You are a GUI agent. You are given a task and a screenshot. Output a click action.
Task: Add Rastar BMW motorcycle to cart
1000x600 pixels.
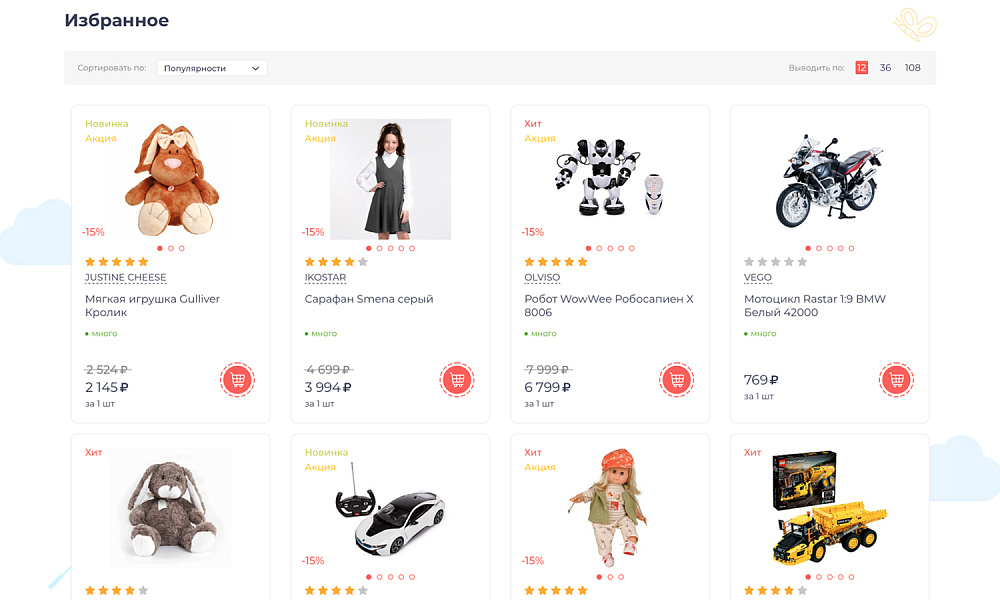coord(897,380)
